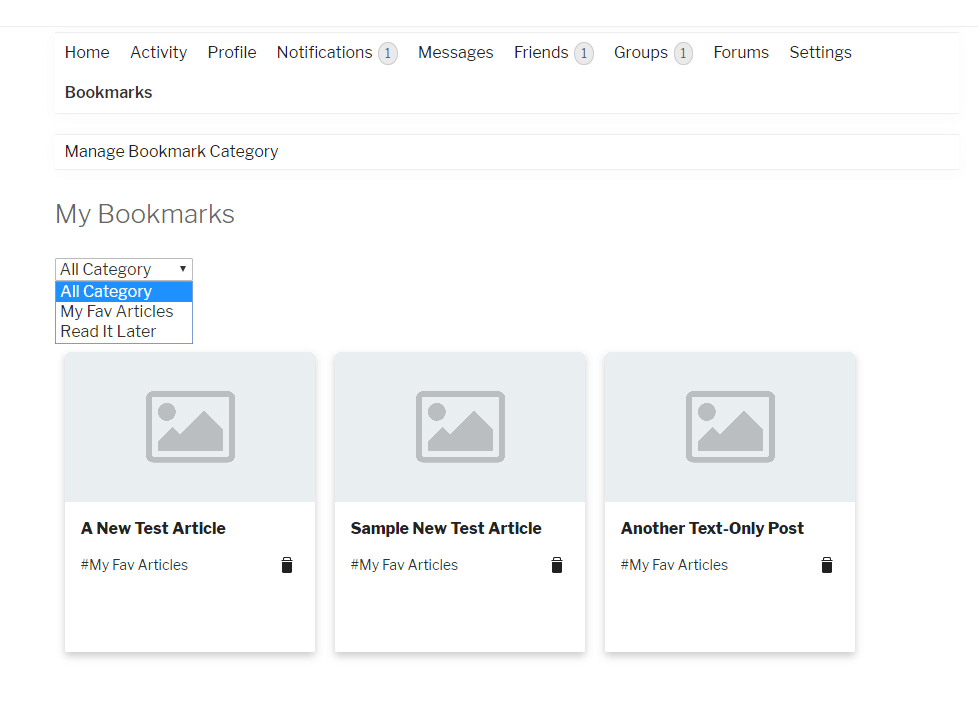
Task: Open the Notifications tab
Action: [x=324, y=52]
